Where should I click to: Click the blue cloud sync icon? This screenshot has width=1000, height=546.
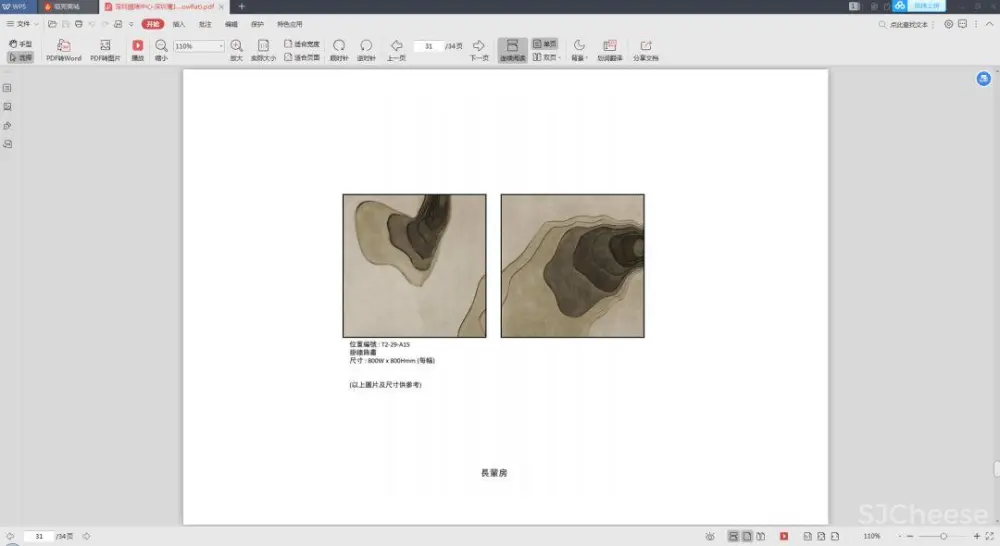click(899, 5)
